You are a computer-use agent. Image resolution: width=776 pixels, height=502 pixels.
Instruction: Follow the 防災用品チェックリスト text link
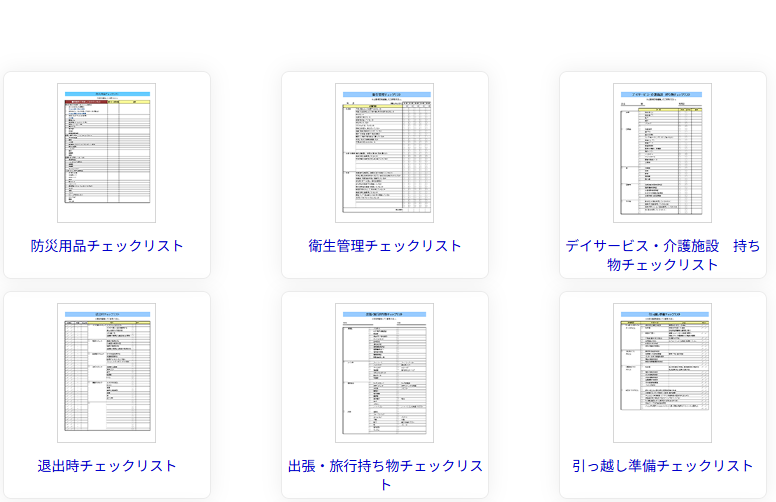point(107,246)
